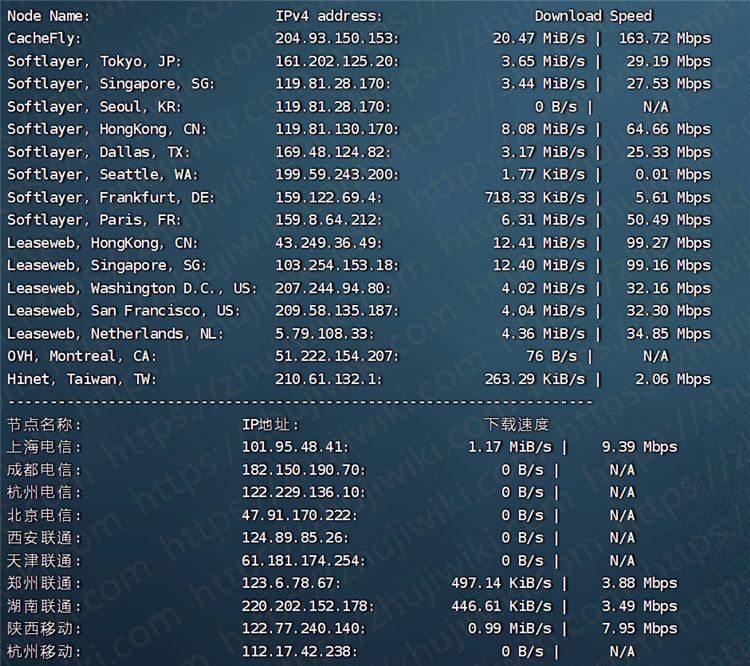
Task: Click the '下载速度' header text
Action: 516,424
